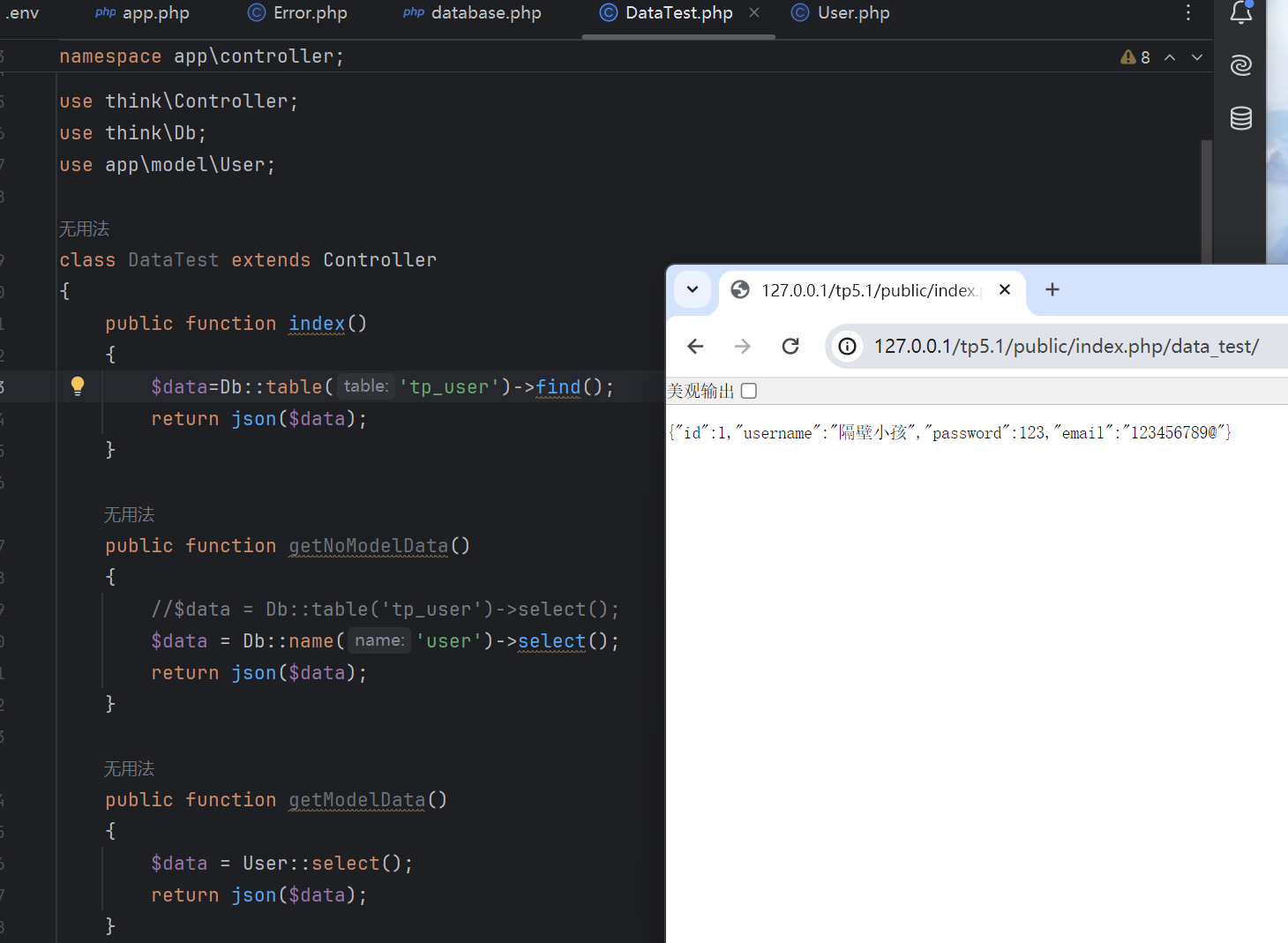The height and width of the screenshot is (943, 1288).
Task: Click the 无用法 usages hint above class DataTest
Action: [x=85, y=229]
